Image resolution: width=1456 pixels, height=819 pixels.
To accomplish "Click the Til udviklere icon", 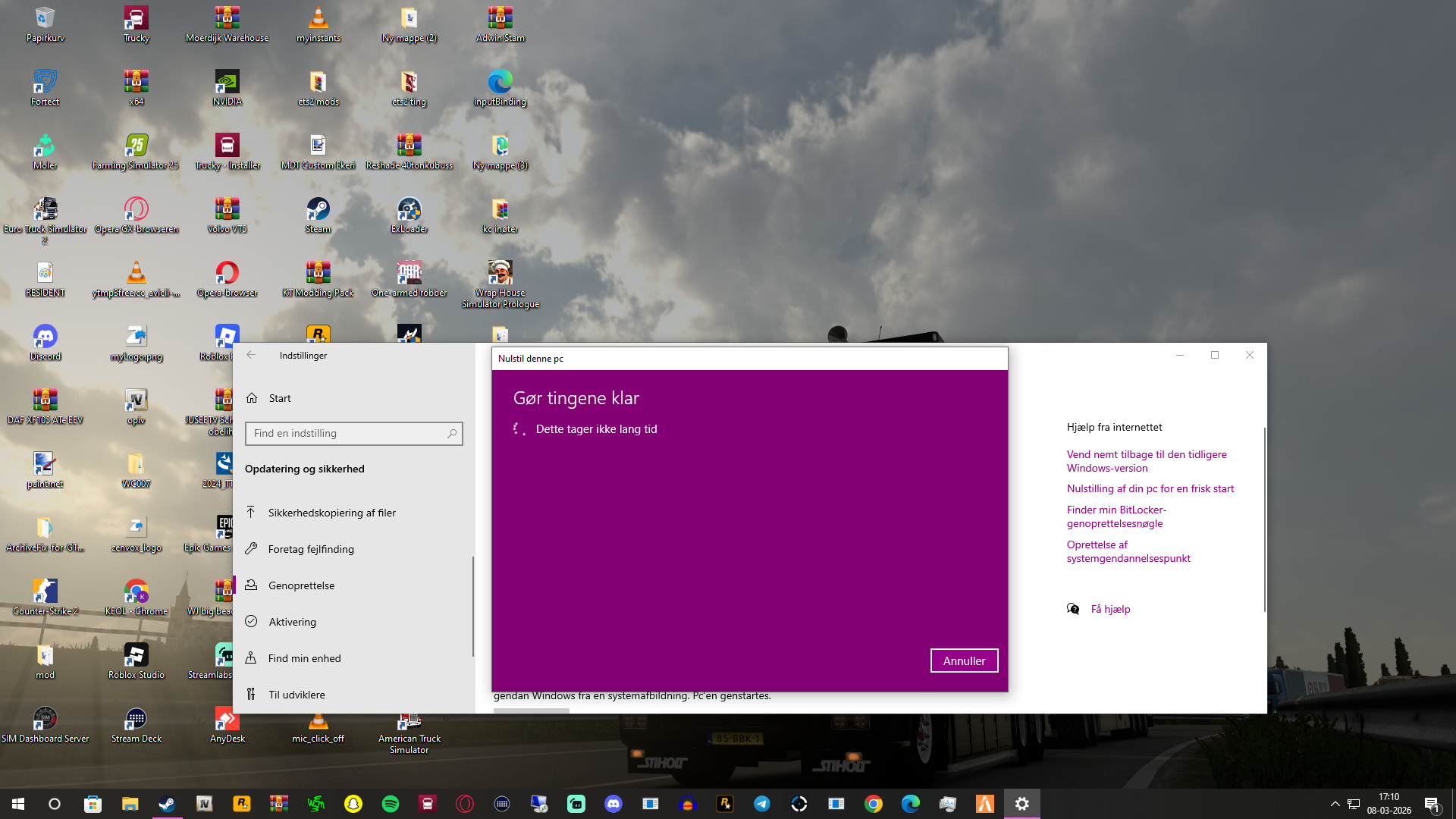I will 251,695.
